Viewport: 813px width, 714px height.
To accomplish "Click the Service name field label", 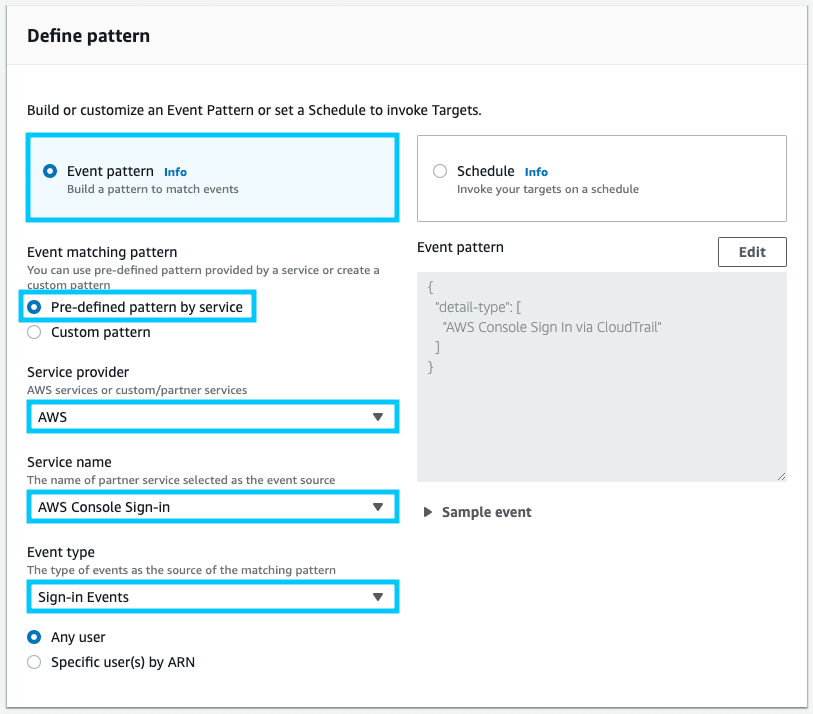I will coord(69,462).
